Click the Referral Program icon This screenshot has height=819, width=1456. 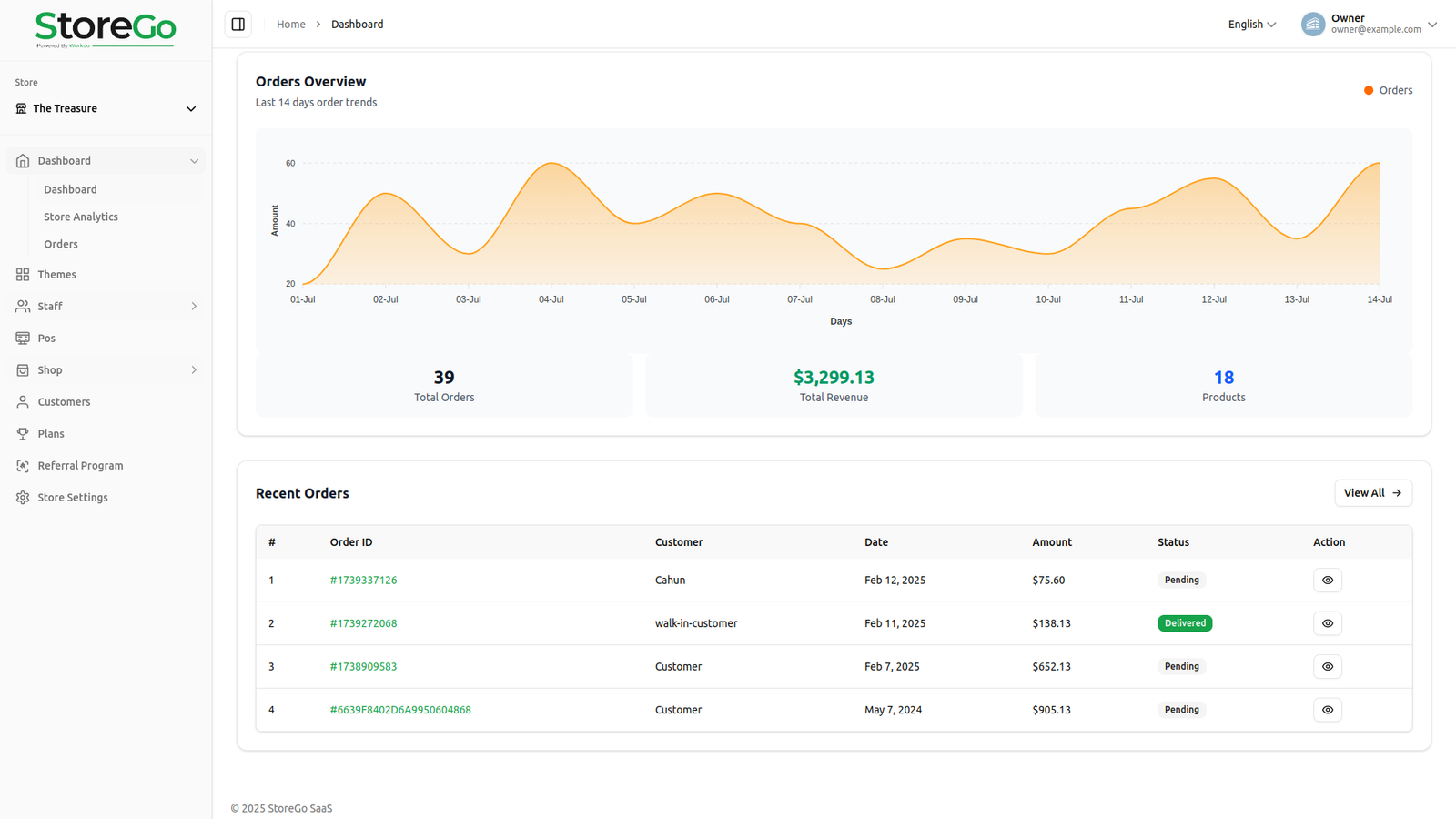pos(23,466)
